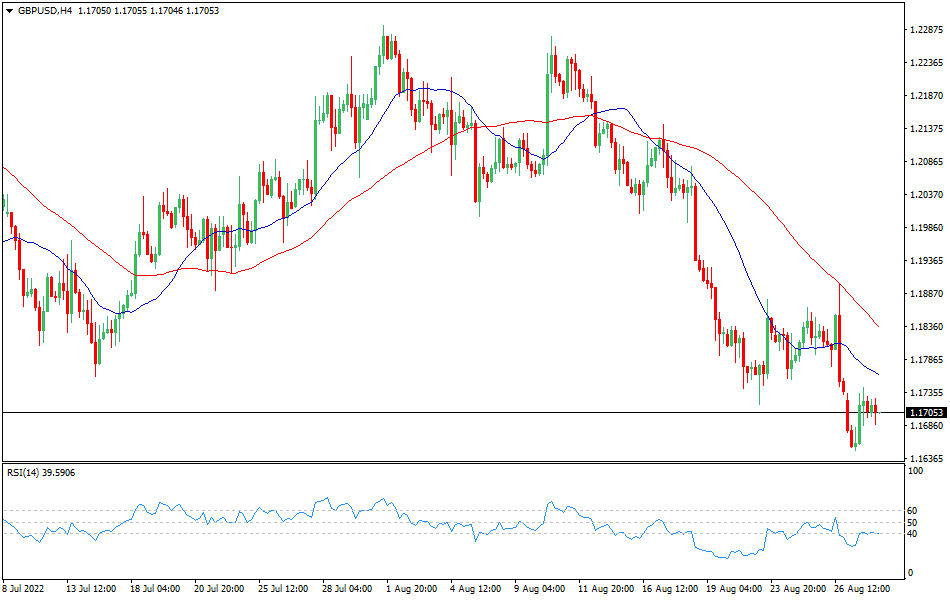
Task: Click the dropdown triangle beside GBPUSD,H4
Action: click(8, 10)
